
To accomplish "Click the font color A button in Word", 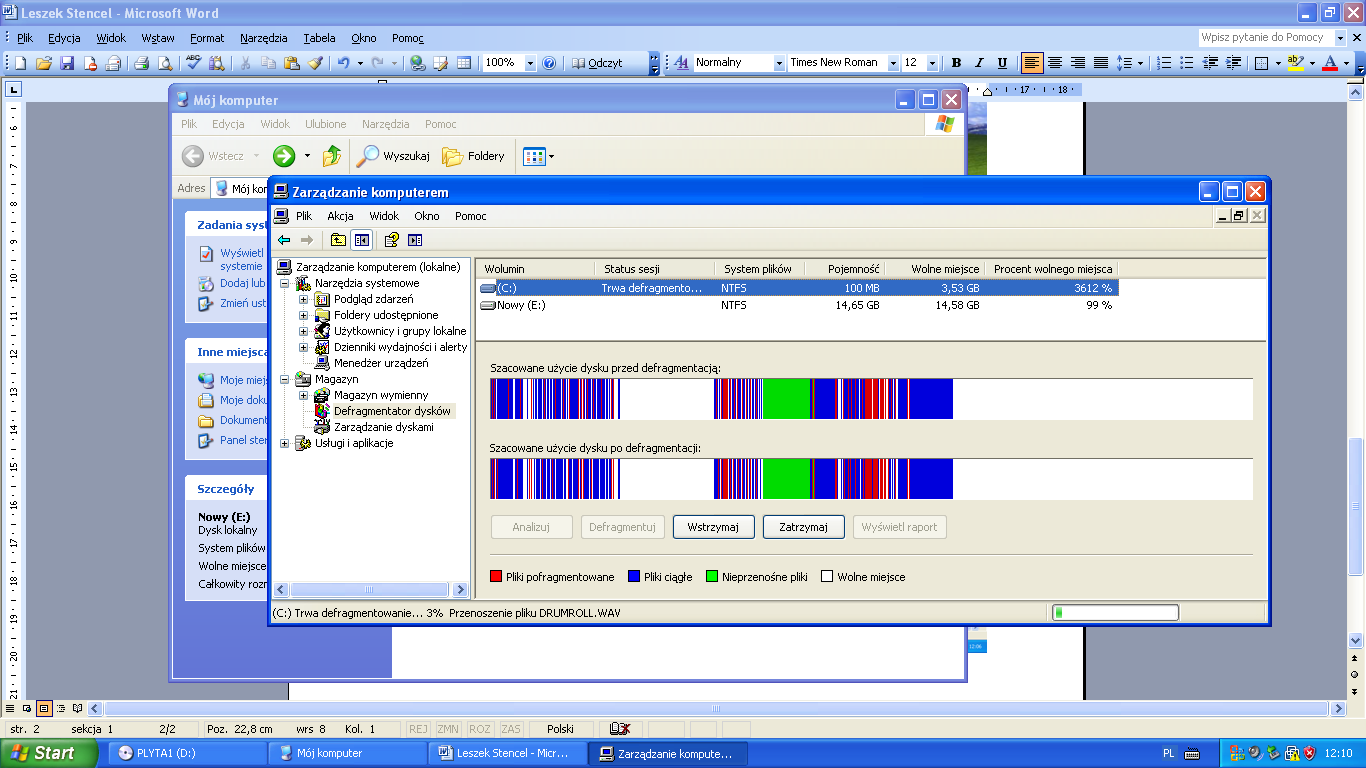I will coord(1329,63).
